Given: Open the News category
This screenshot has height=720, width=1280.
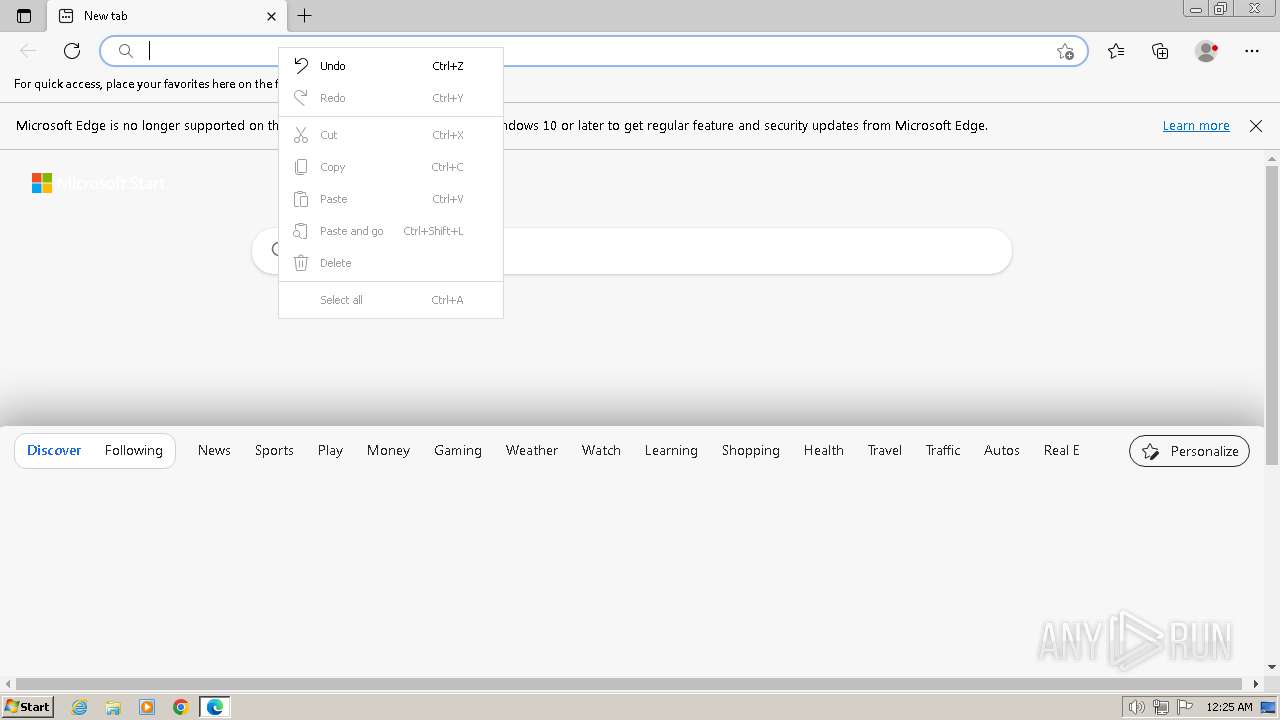Looking at the screenshot, I should tap(214, 451).
